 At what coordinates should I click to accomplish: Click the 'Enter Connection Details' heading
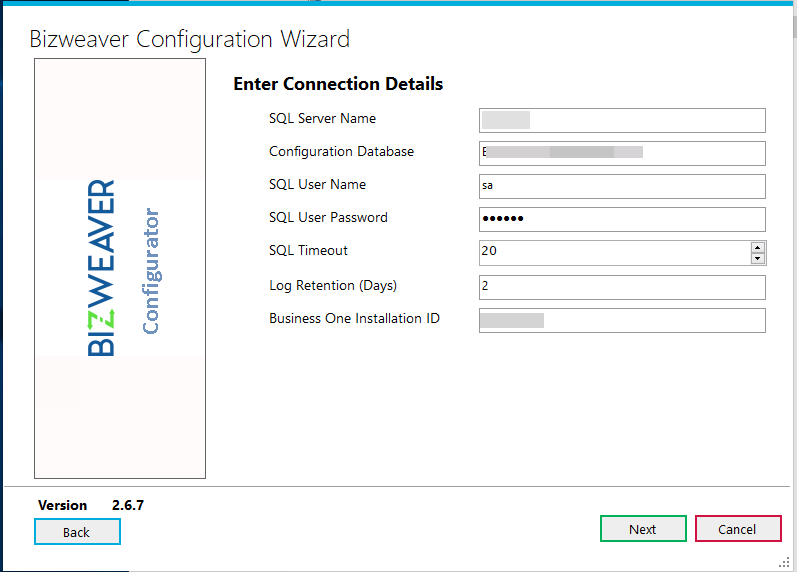(x=338, y=84)
